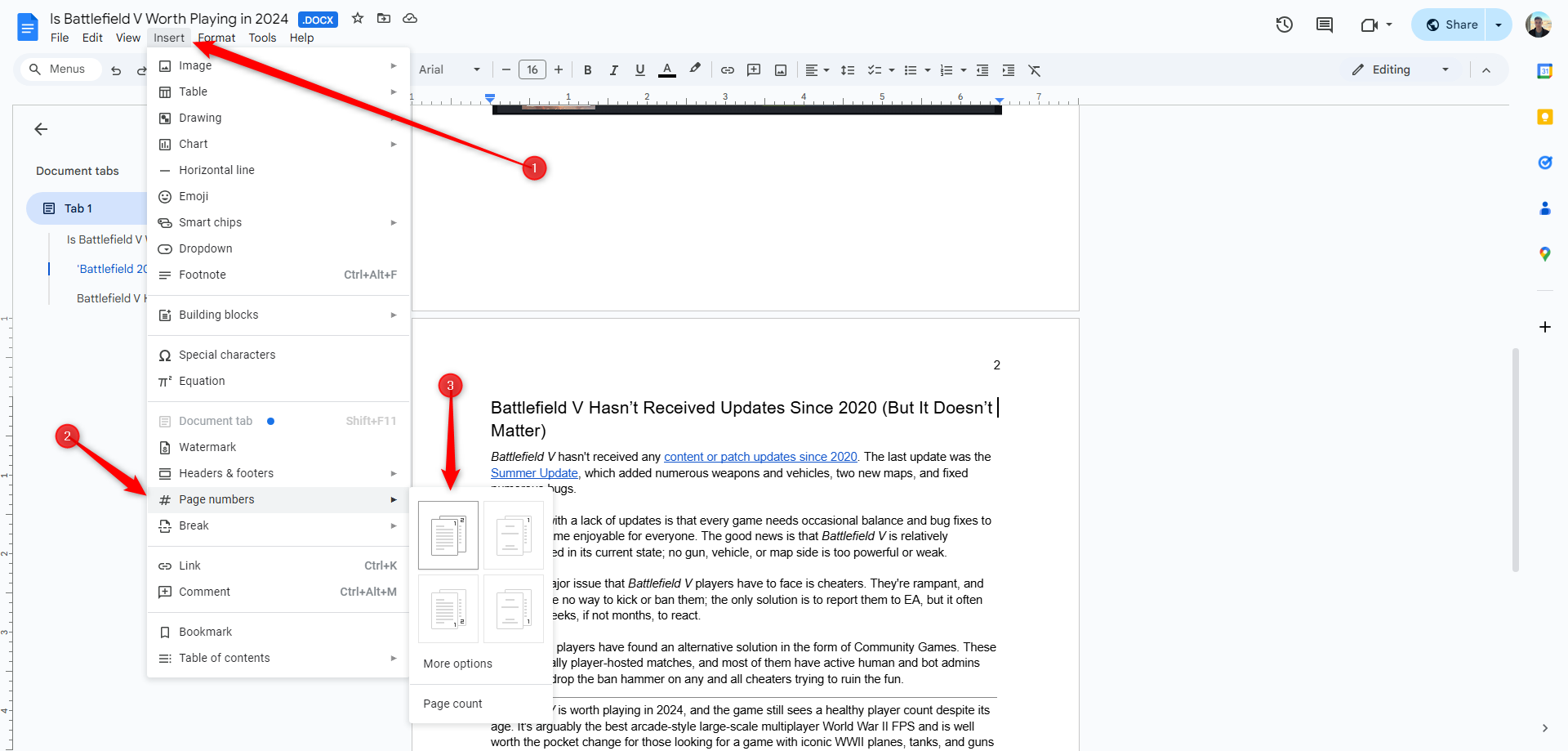
Task: Choose top-right numbering skipping first page
Action: tap(514, 535)
